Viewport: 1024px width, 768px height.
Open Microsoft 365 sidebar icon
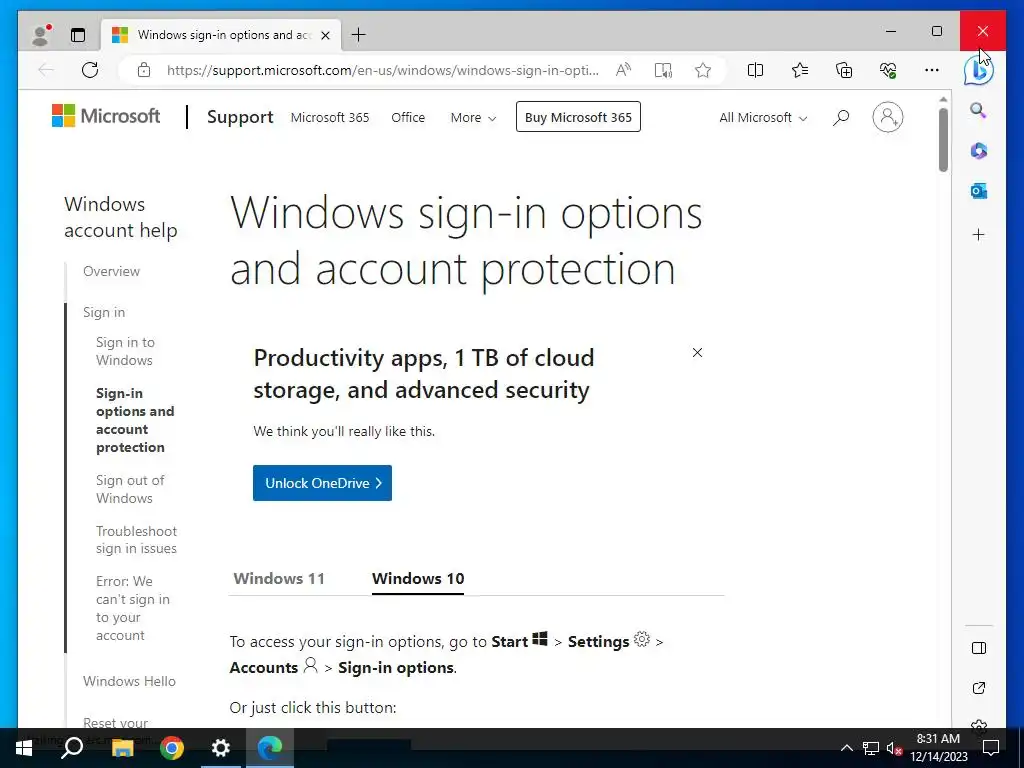978,151
